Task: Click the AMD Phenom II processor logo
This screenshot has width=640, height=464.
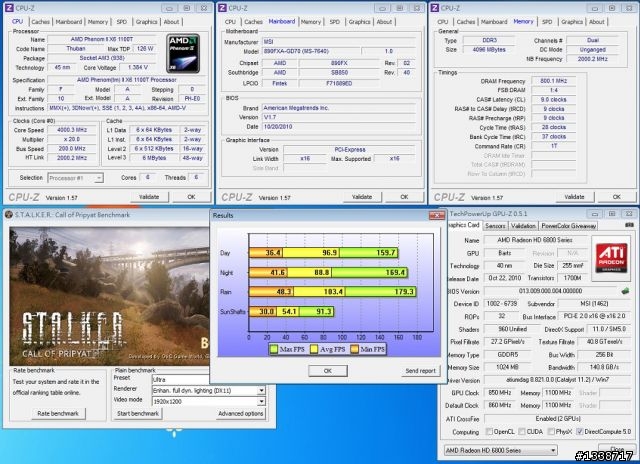Action: click(183, 53)
